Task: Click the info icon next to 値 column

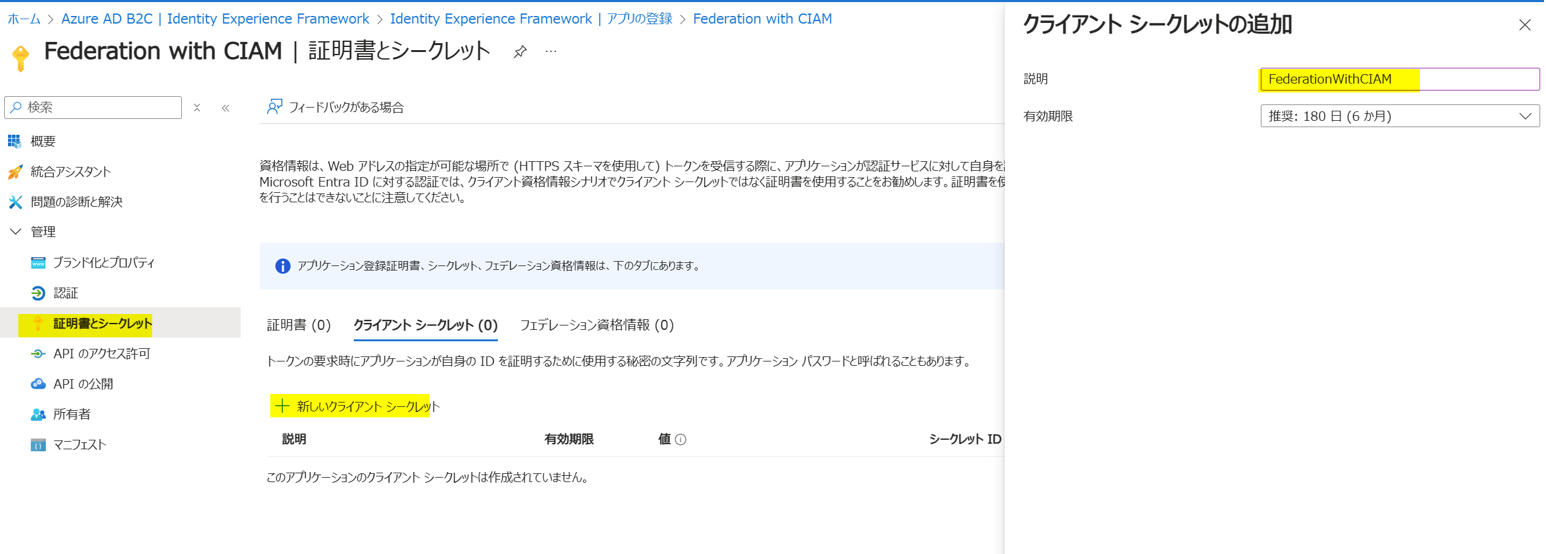Action: click(x=680, y=440)
